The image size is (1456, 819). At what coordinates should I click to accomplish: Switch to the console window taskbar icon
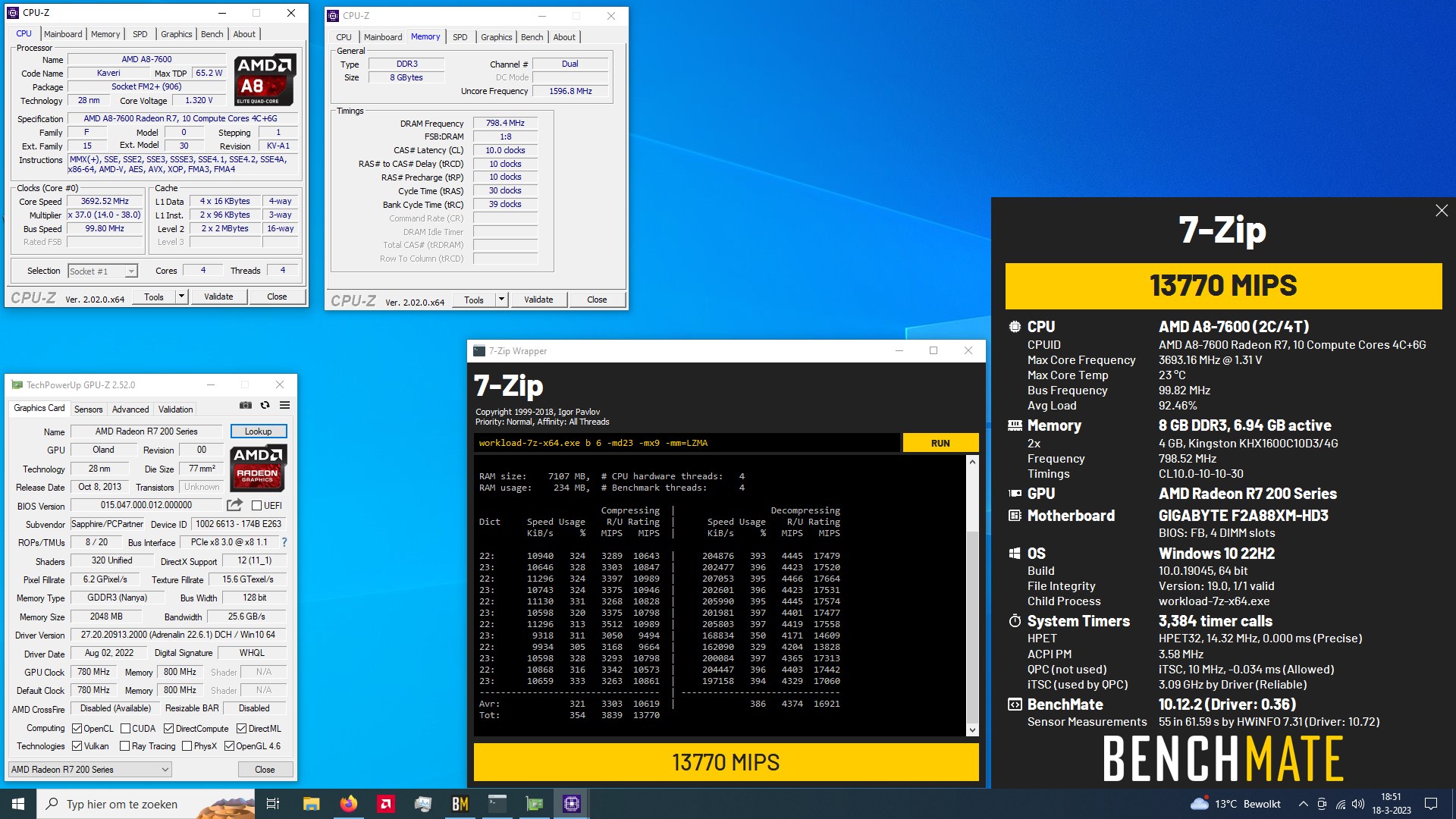[497, 804]
